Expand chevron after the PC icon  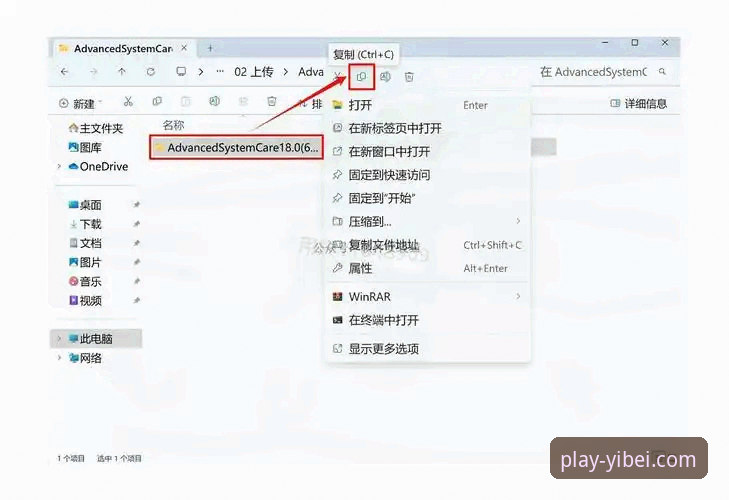[x=201, y=72]
